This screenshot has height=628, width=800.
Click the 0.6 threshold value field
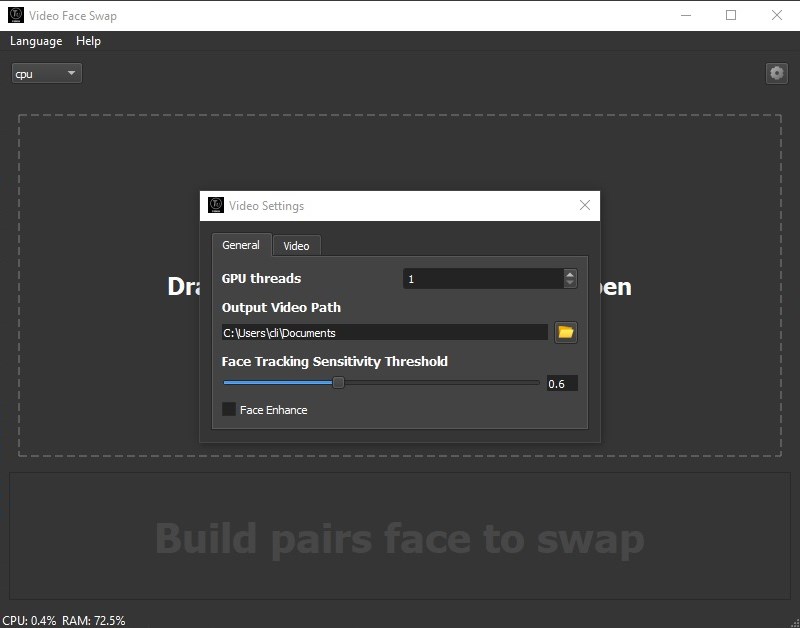561,383
